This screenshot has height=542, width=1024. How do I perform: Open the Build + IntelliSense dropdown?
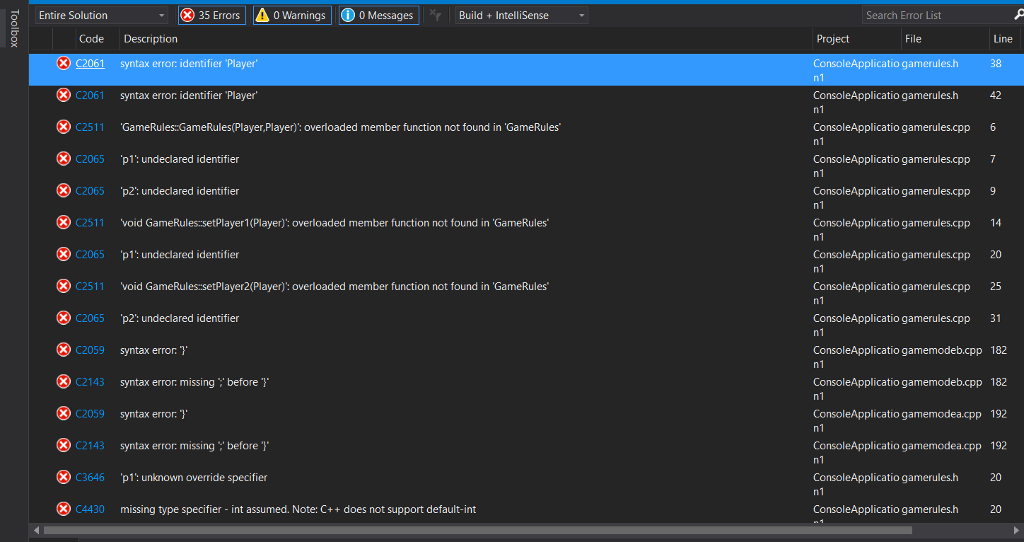[521, 15]
